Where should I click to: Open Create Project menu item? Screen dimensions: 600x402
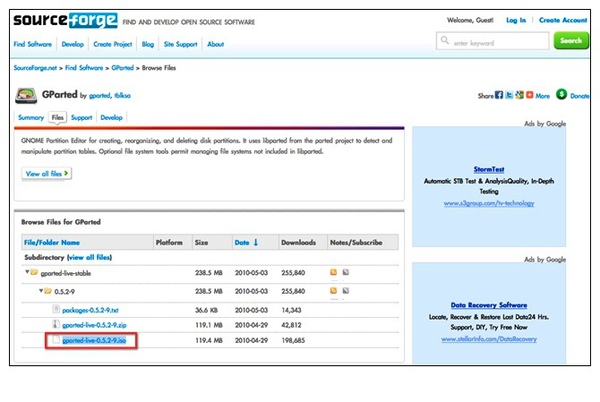(112, 44)
